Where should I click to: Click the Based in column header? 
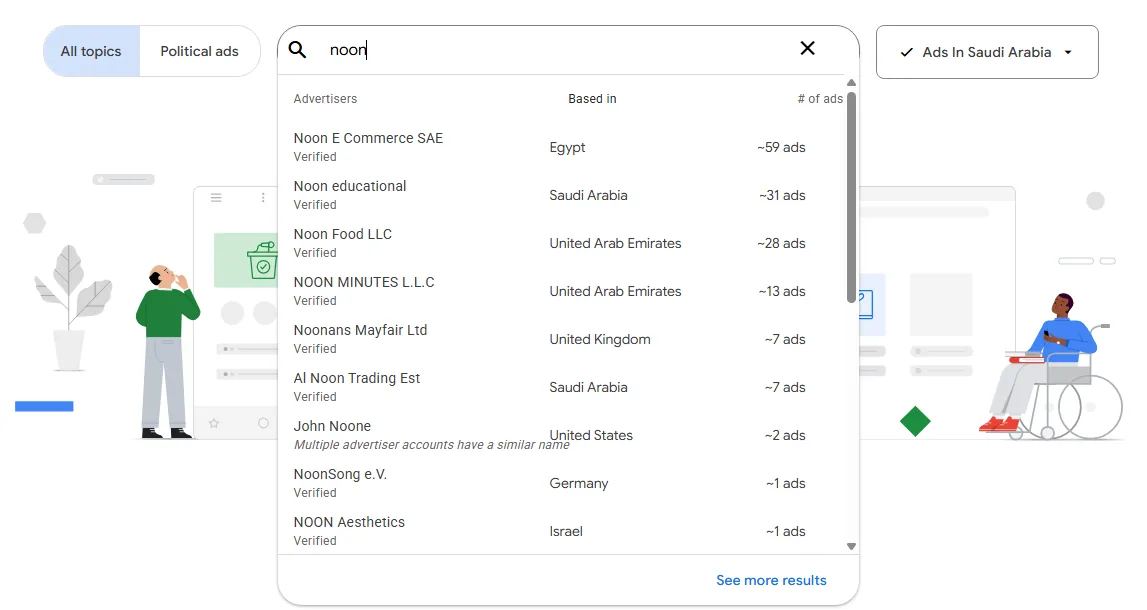[x=593, y=99]
